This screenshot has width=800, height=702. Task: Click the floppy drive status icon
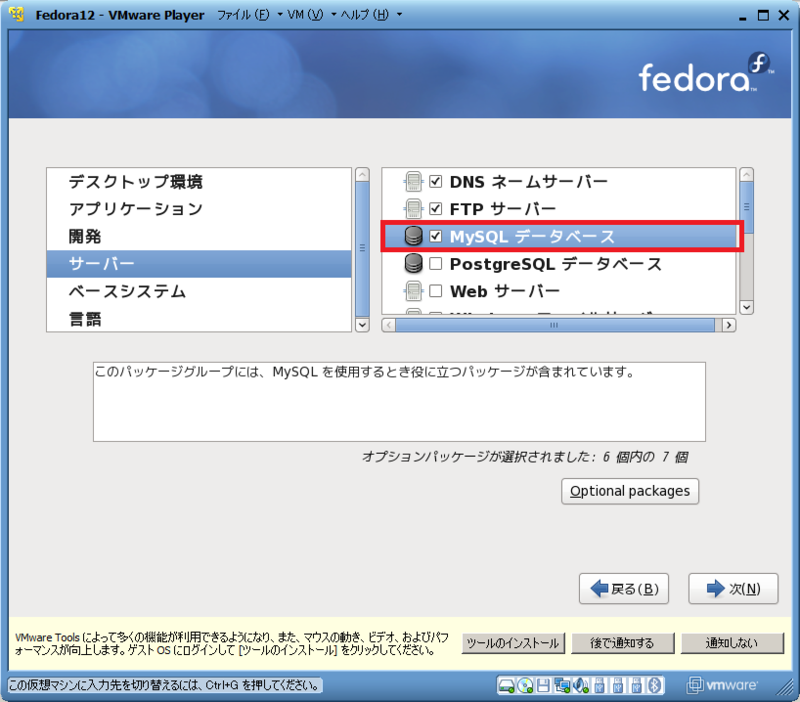[x=540, y=687]
